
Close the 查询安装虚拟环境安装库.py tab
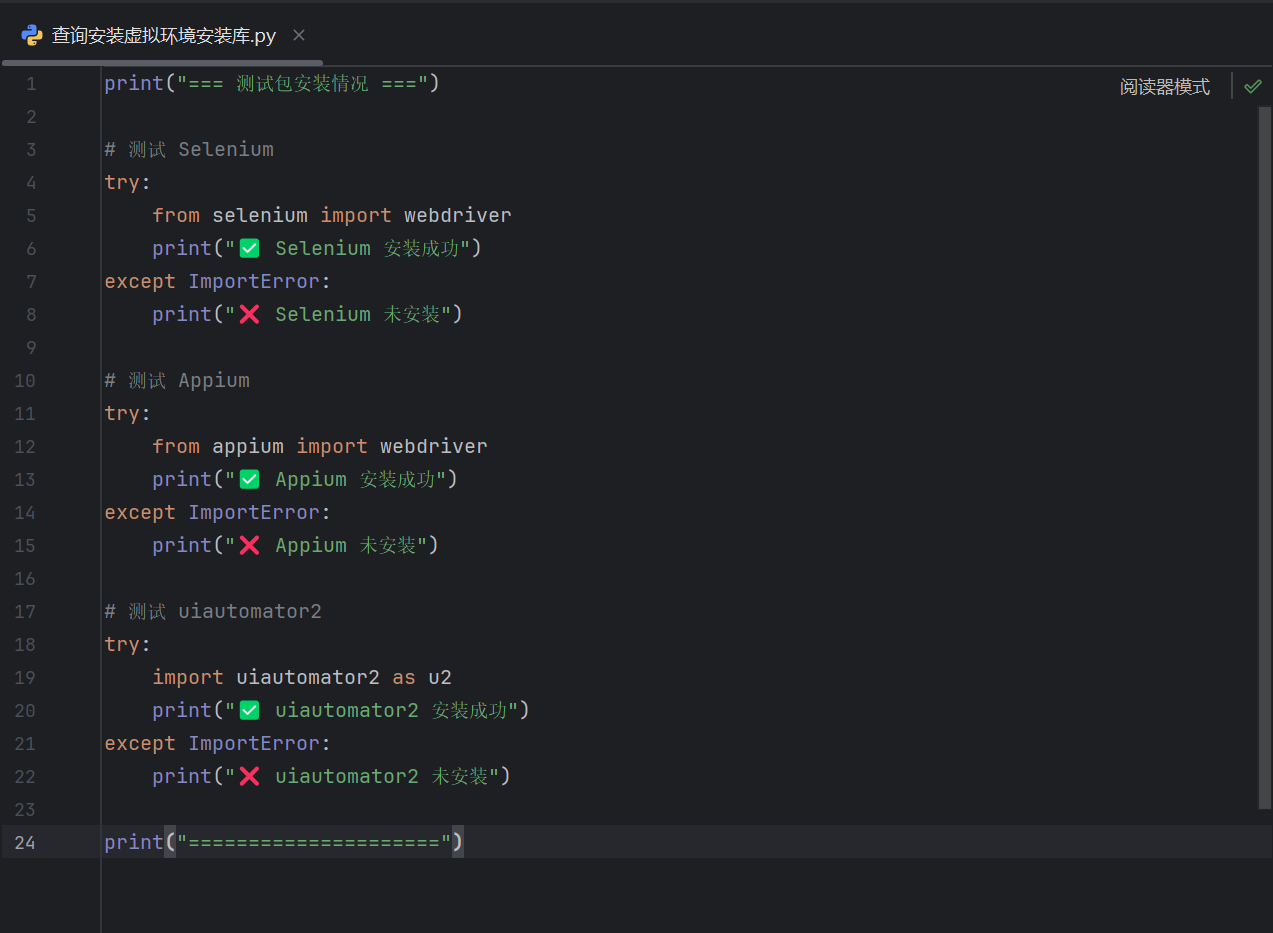(x=299, y=35)
